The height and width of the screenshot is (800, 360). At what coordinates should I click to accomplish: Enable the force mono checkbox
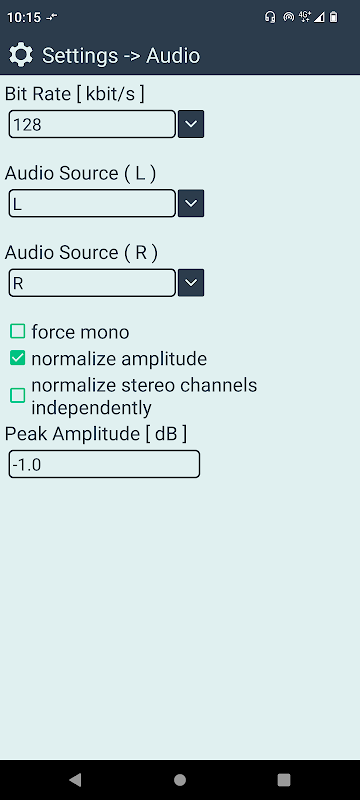click(18, 332)
